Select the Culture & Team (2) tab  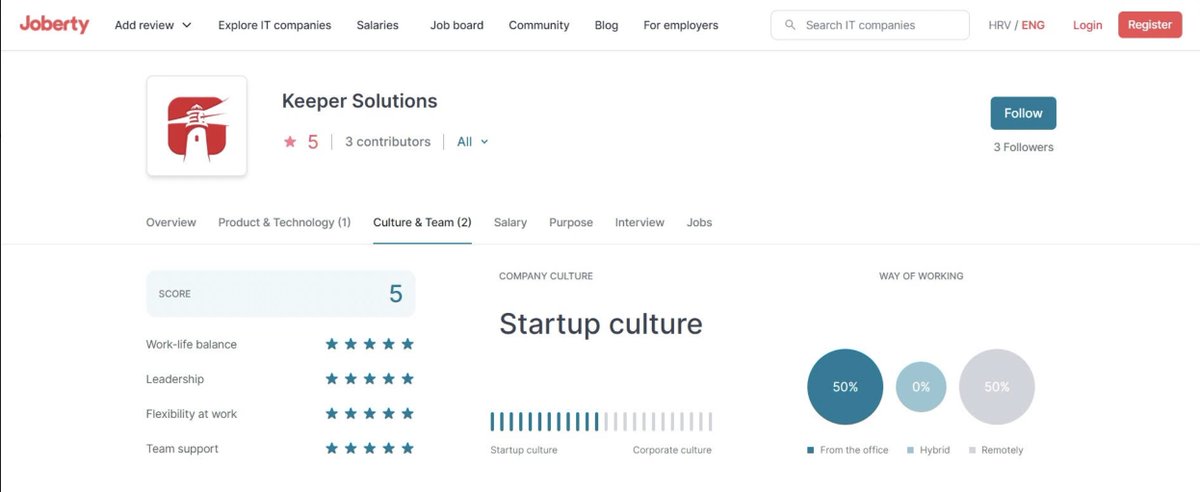(x=422, y=222)
